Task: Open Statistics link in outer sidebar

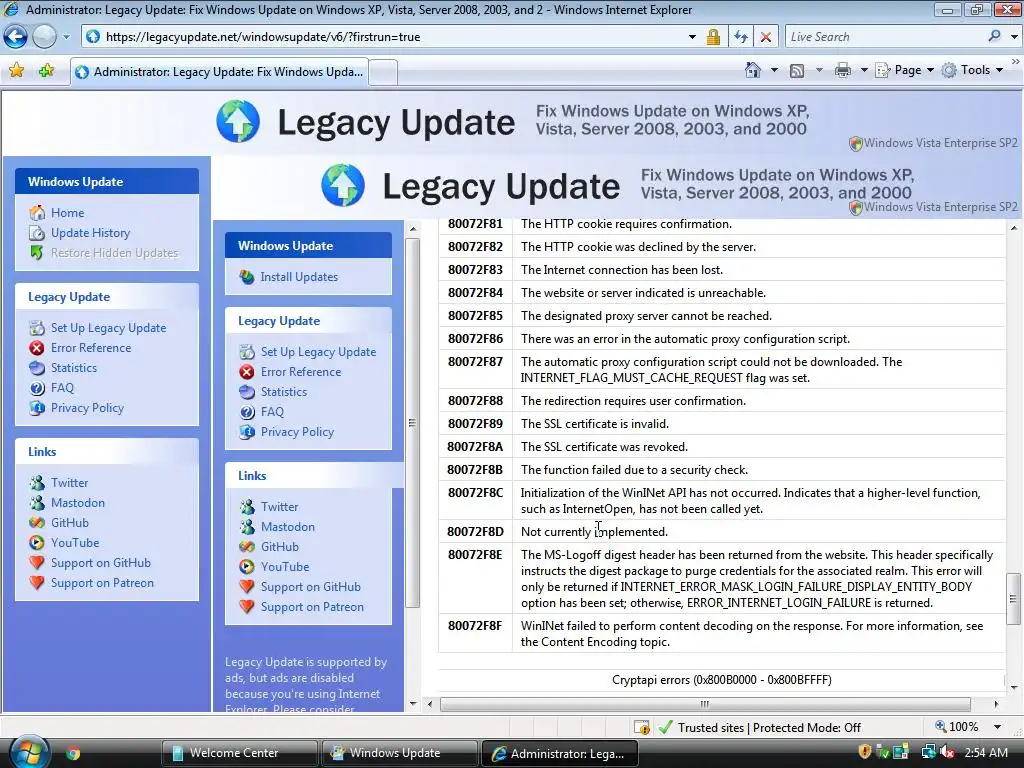Action: (74, 368)
